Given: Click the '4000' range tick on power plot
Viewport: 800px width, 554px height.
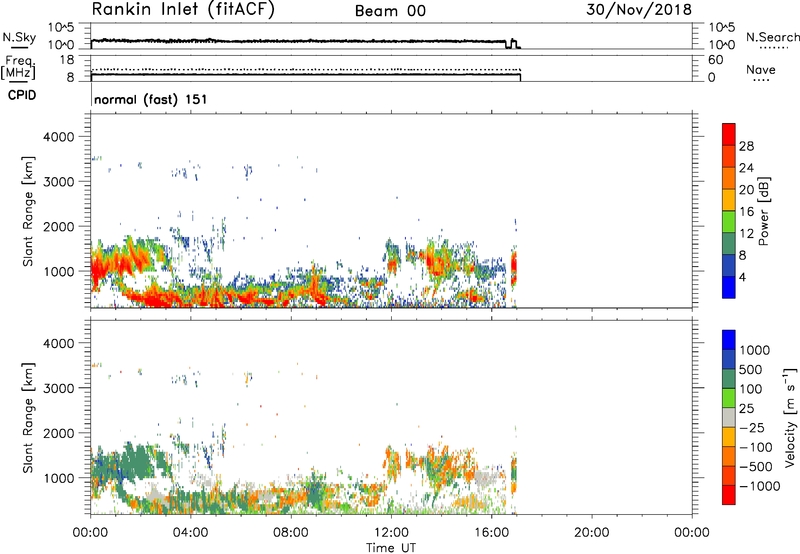Looking at the screenshot, I should pos(59,137).
